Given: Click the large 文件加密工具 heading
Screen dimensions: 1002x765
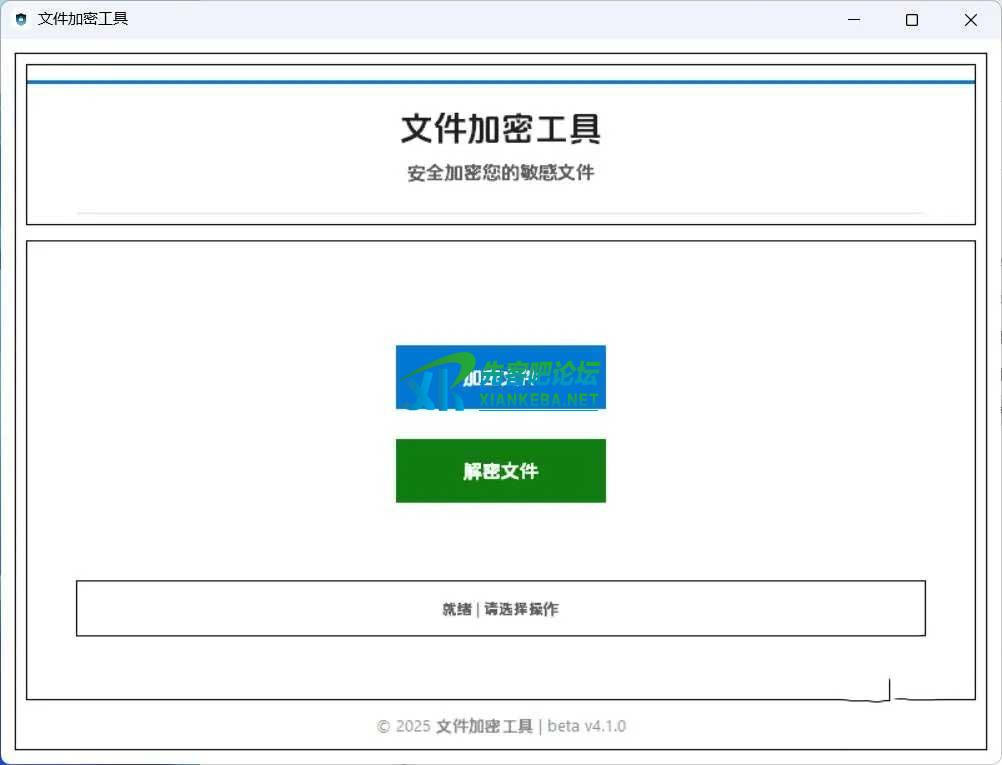Looking at the screenshot, I should point(500,129).
